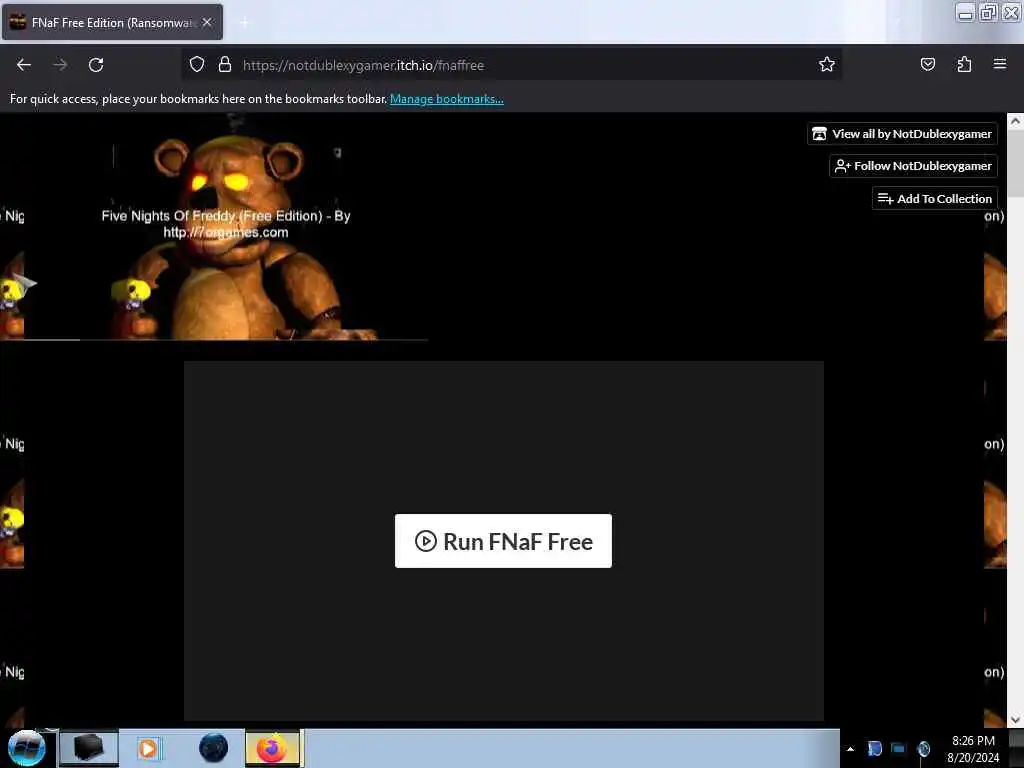Open the Firefox hamburger menu
The width and height of the screenshot is (1024, 768).
pos(1000,64)
